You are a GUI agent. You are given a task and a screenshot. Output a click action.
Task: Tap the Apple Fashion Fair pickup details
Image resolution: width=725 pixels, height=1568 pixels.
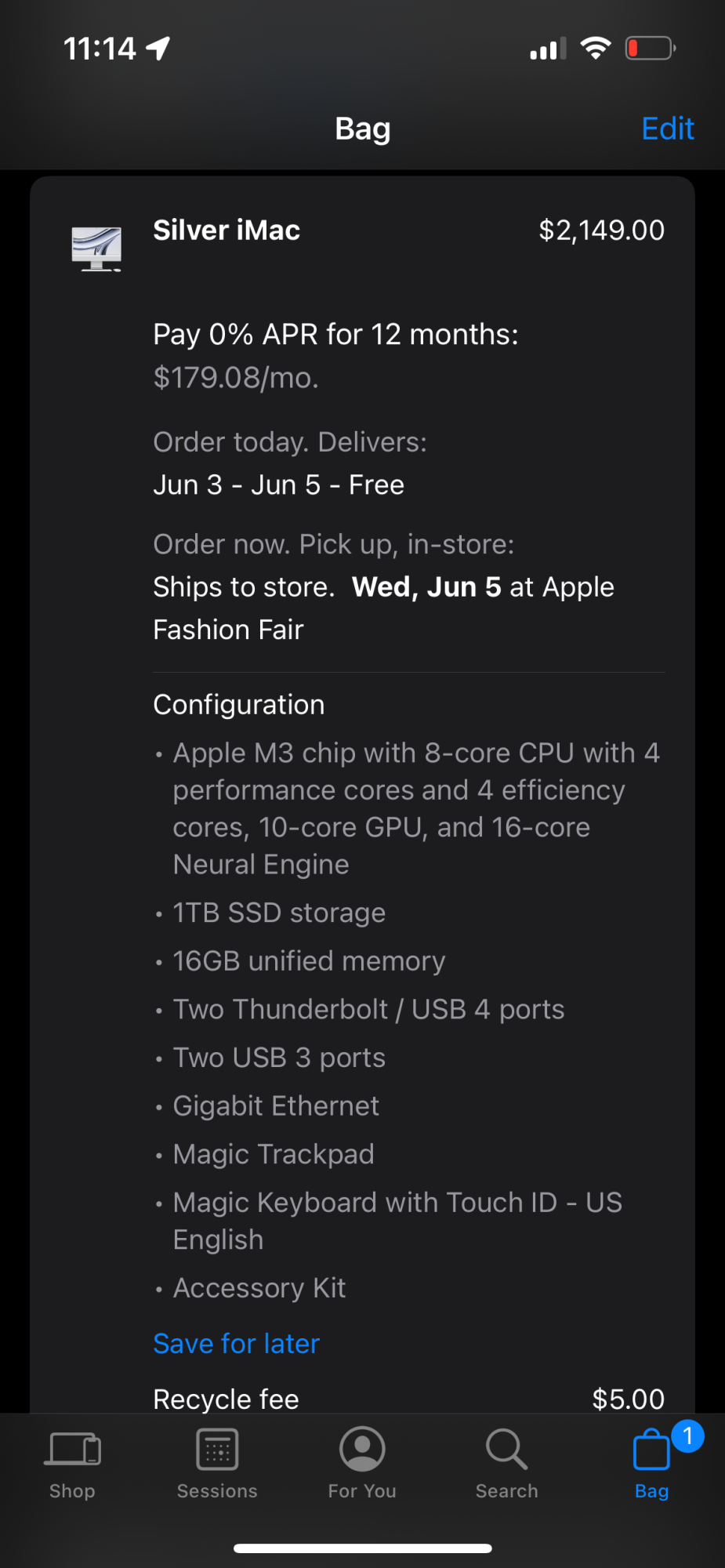point(383,608)
